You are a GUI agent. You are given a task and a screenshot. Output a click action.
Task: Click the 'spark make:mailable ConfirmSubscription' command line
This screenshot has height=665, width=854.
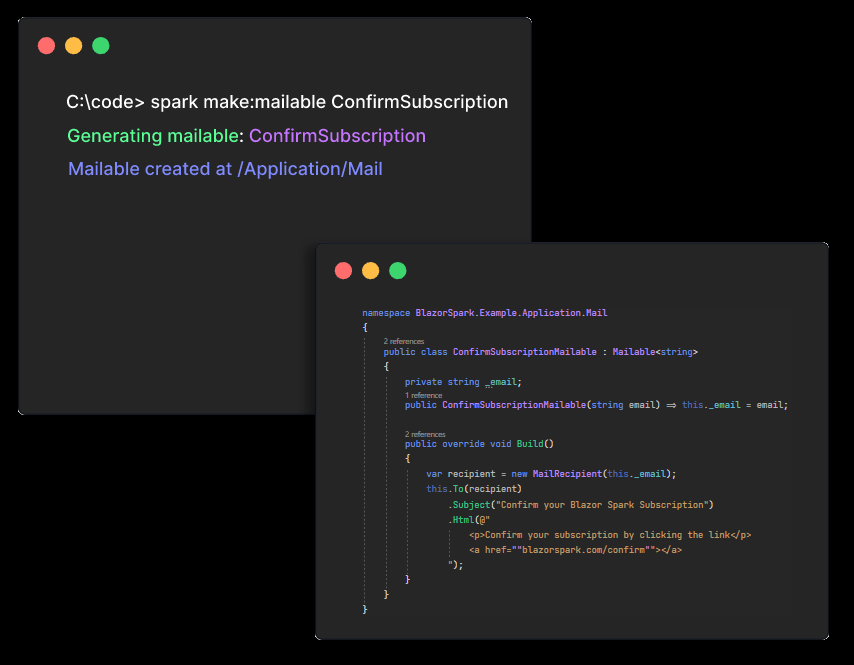(329, 102)
